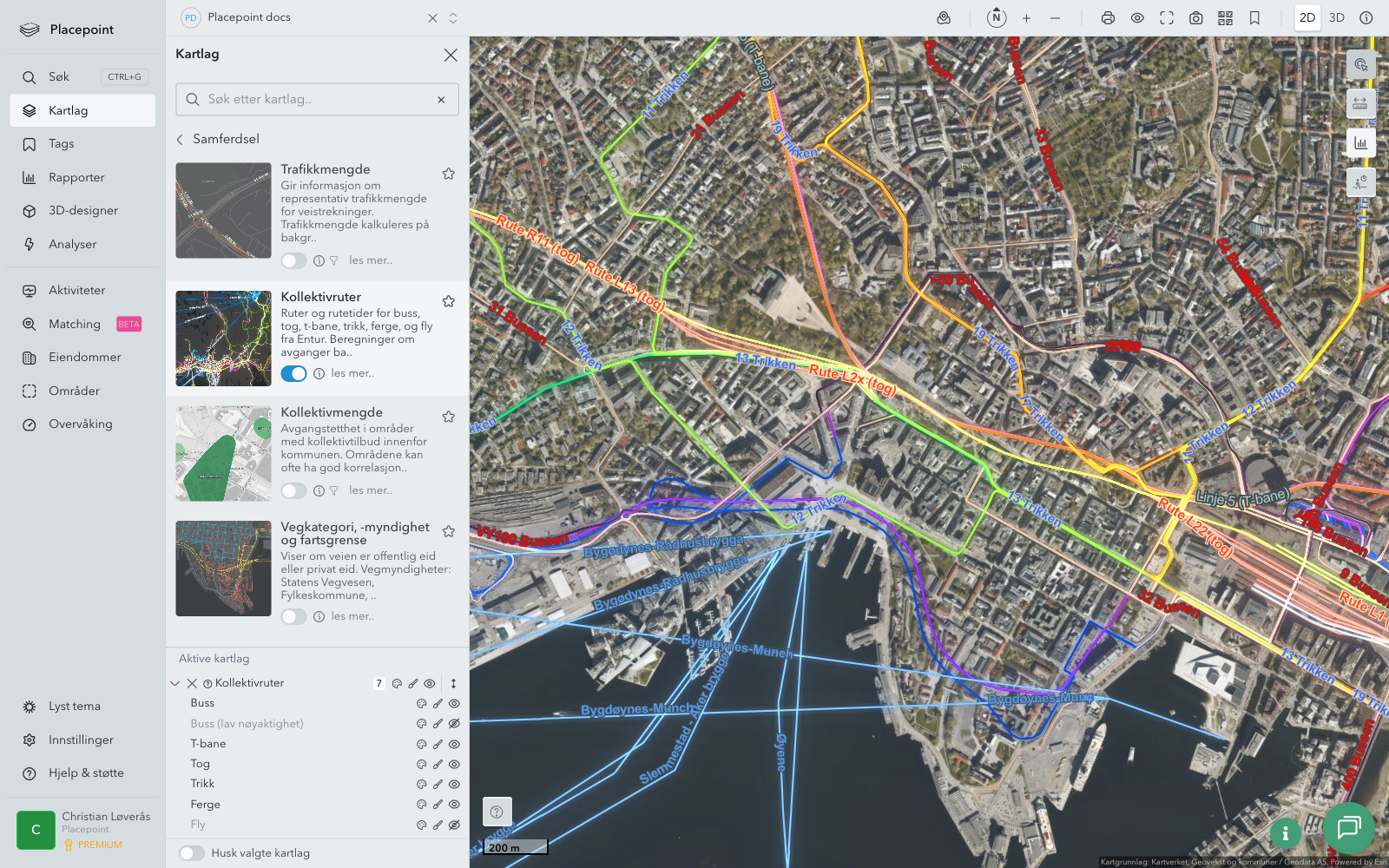Favorite the Trafikkmengde layer with star icon
This screenshot has height=868, width=1389.
[x=449, y=174]
